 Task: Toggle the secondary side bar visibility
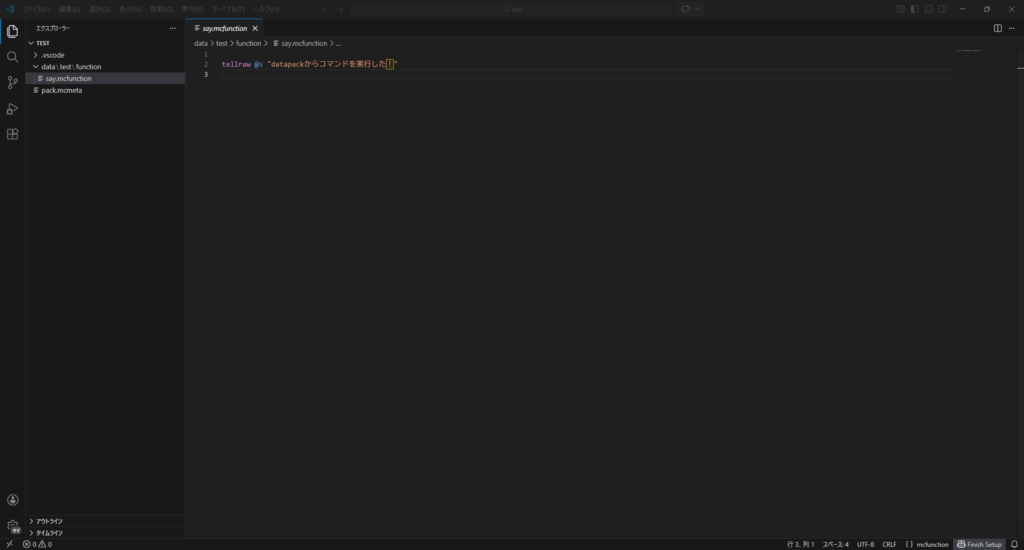[942, 9]
